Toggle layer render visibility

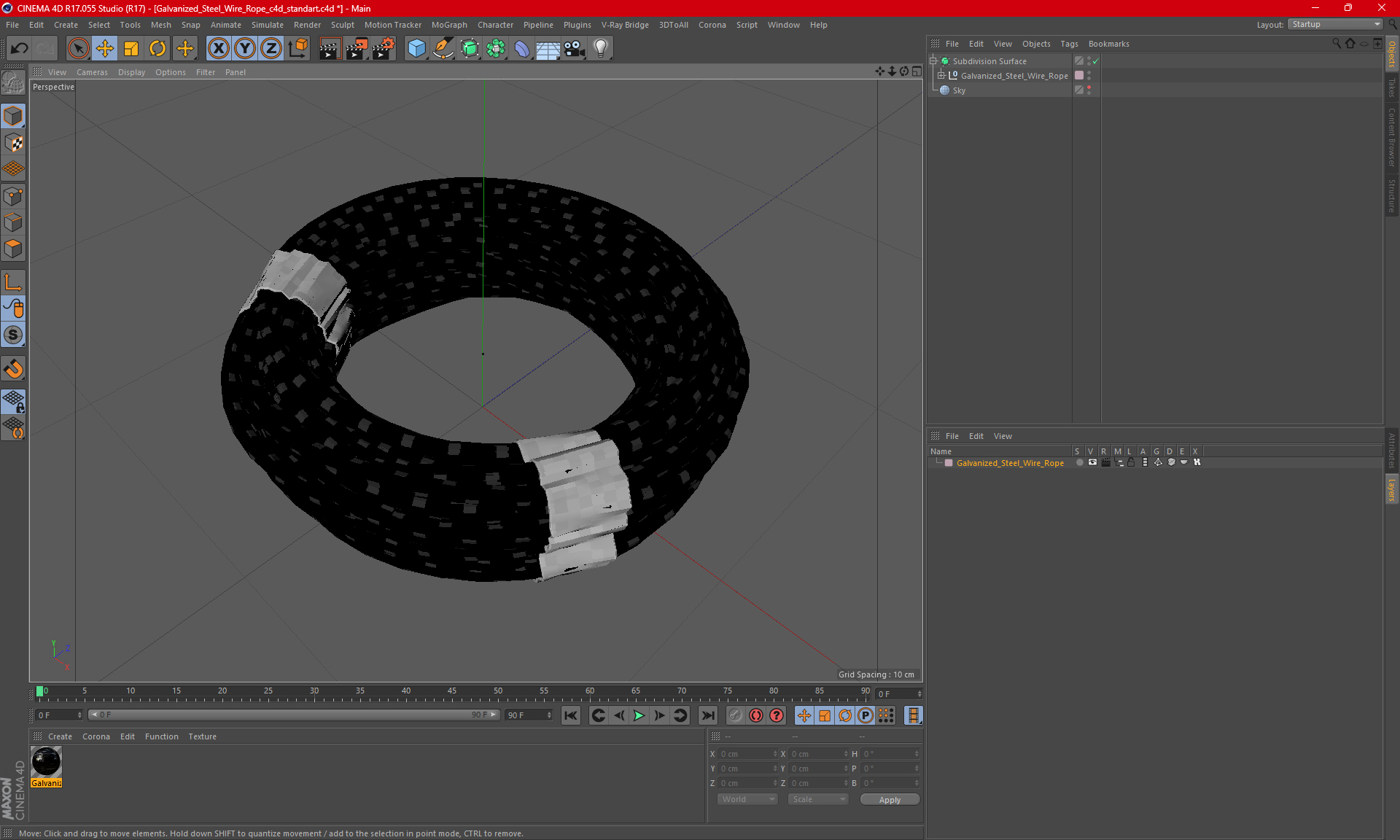[1105, 462]
